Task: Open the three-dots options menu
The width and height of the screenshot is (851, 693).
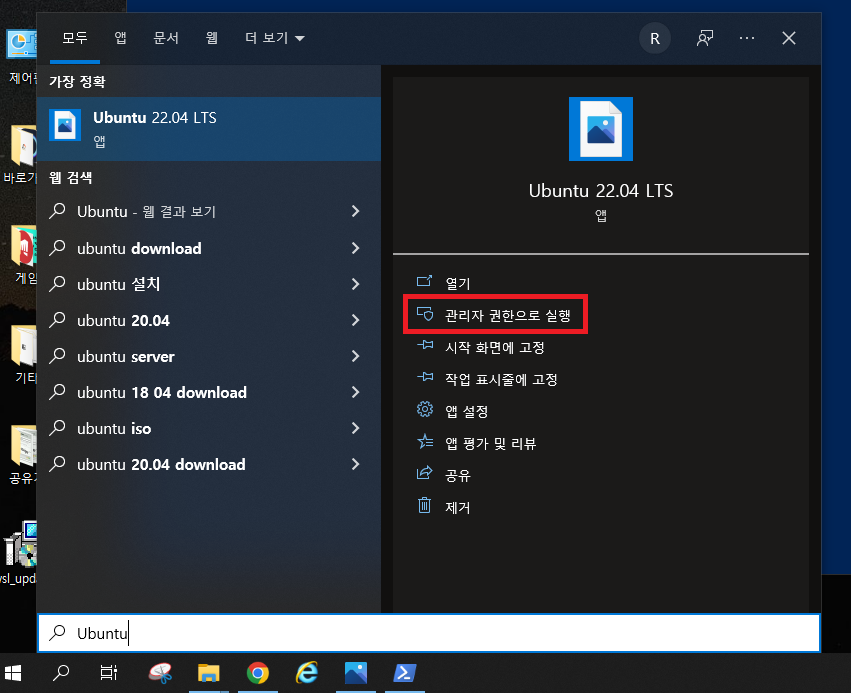Action: coord(747,38)
